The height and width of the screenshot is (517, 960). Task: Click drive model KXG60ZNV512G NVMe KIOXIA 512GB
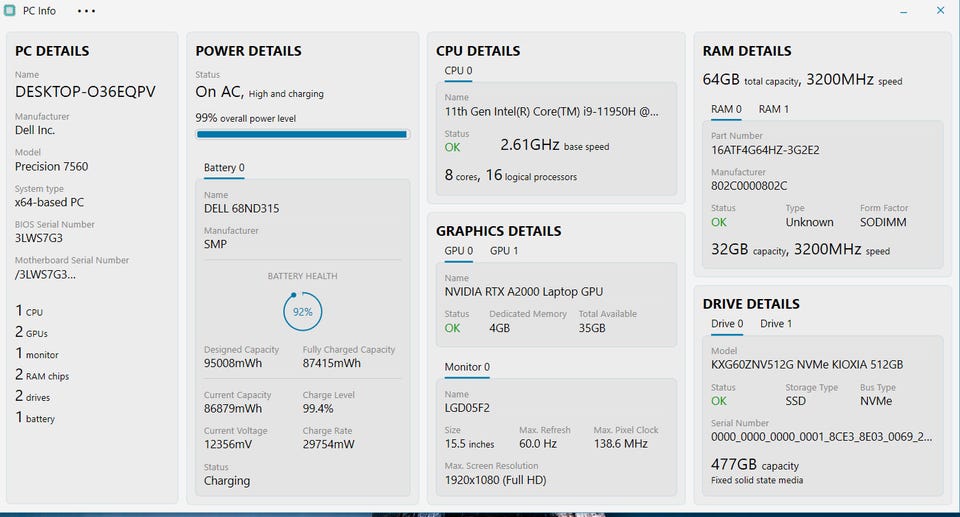point(807,364)
